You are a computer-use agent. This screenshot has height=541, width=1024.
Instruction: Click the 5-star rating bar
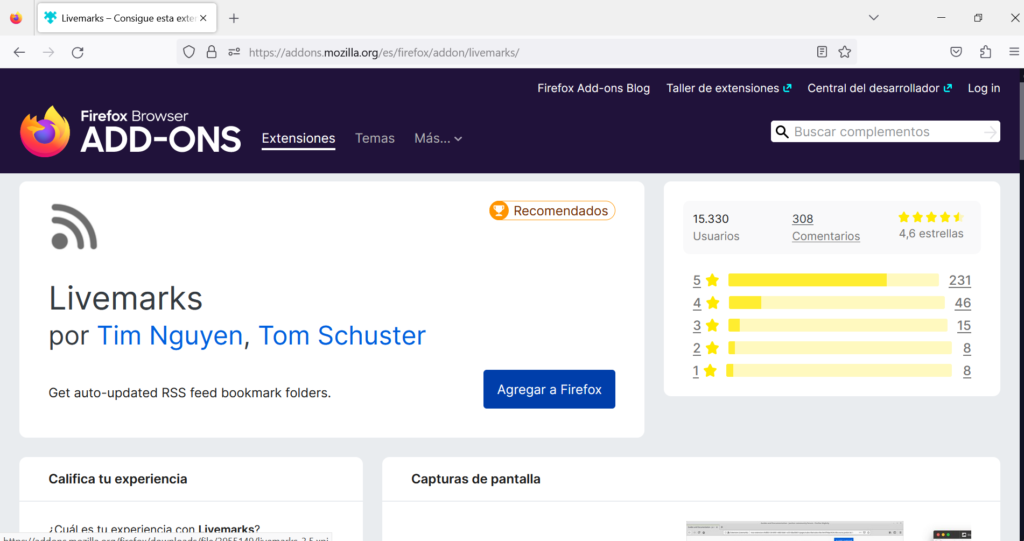(x=833, y=280)
